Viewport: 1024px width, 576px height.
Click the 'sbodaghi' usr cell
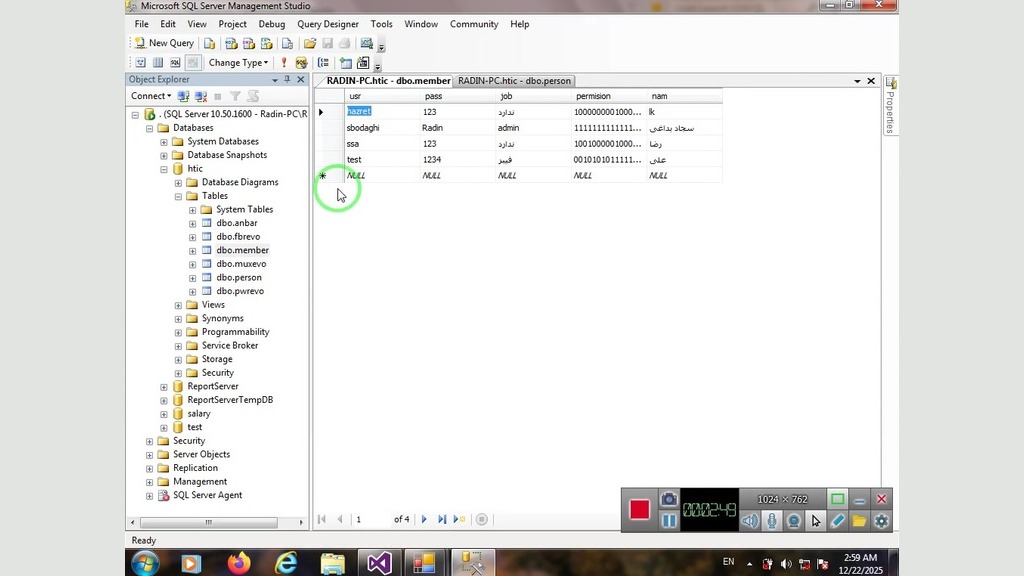coord(363,128)
